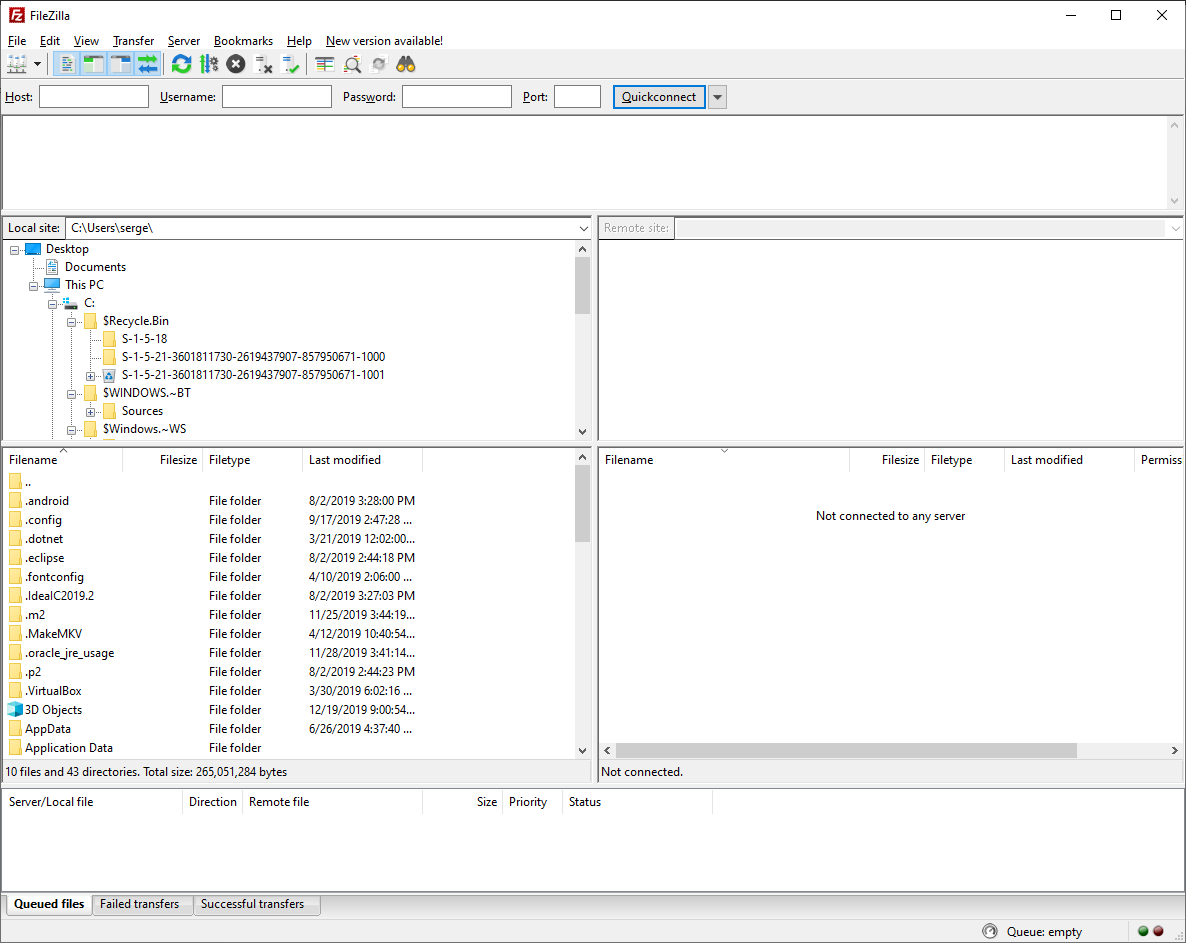This screenshot has width=1186, height=943.
Task: Open Local site path dropdown
Action: coord(583,228)
